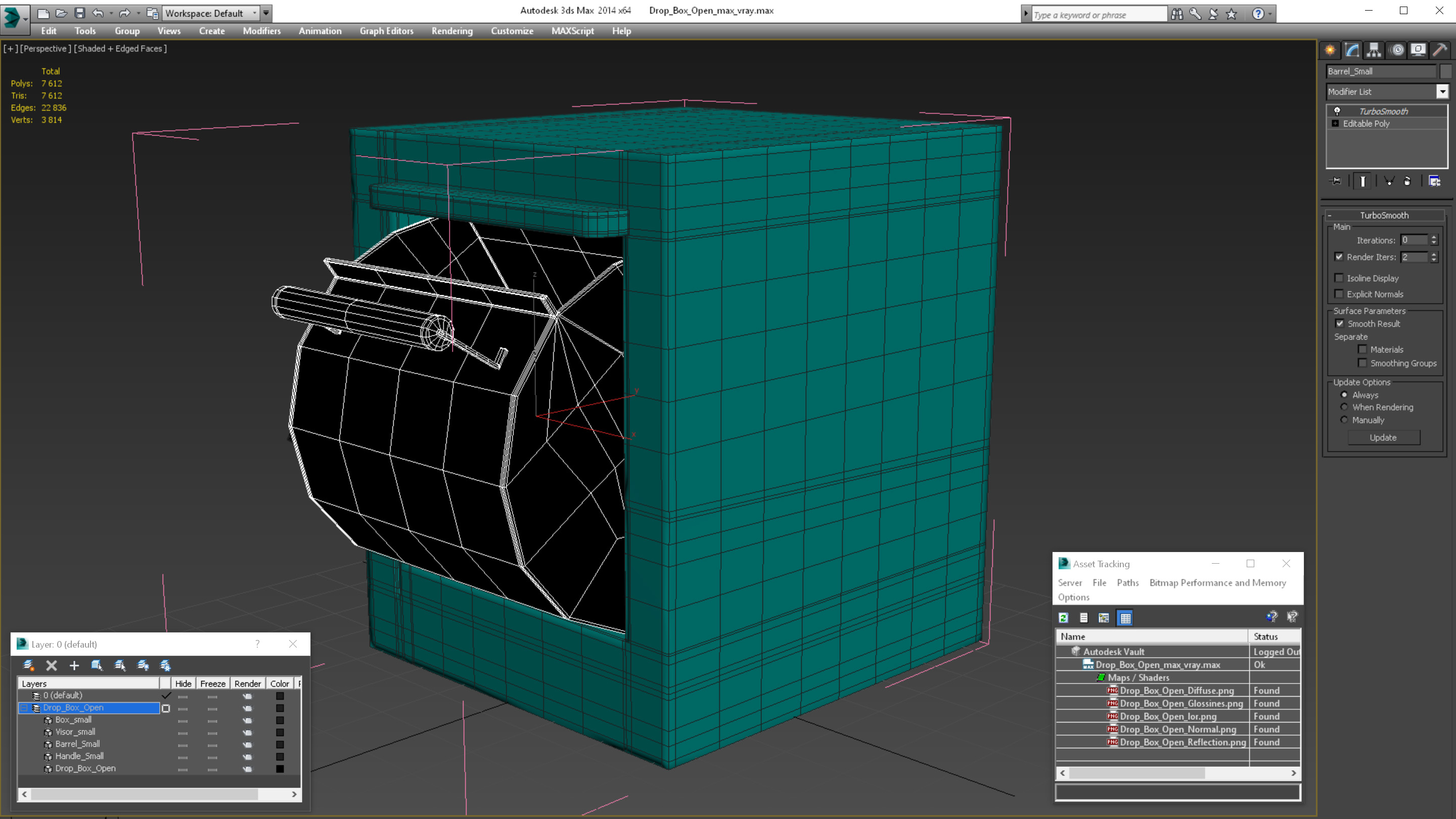The height and width of the screenshot is (819, 1456).
Task: Enable Separate by Smoothing Groups checkbox
Action: 1362,363
